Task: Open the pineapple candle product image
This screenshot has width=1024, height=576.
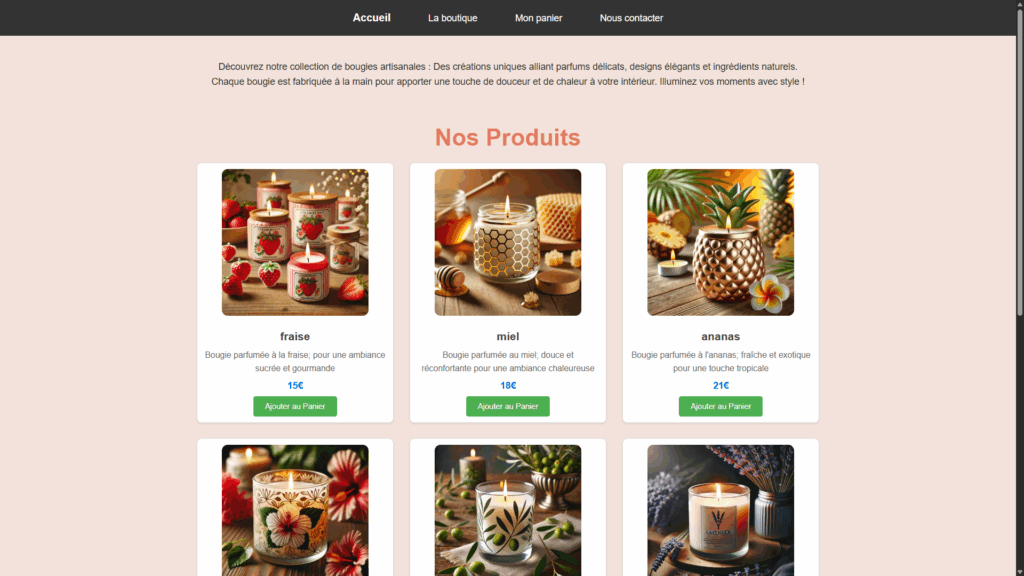Action: [x=720, y=242]
